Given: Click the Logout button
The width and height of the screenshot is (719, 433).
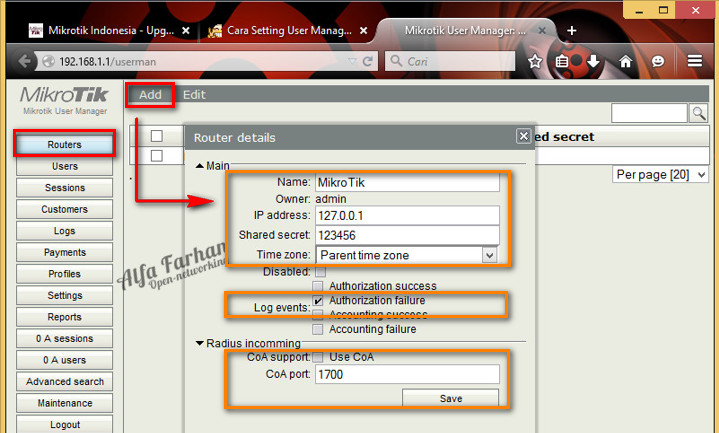Looking at the screenshot, I should tap(64, 425).
